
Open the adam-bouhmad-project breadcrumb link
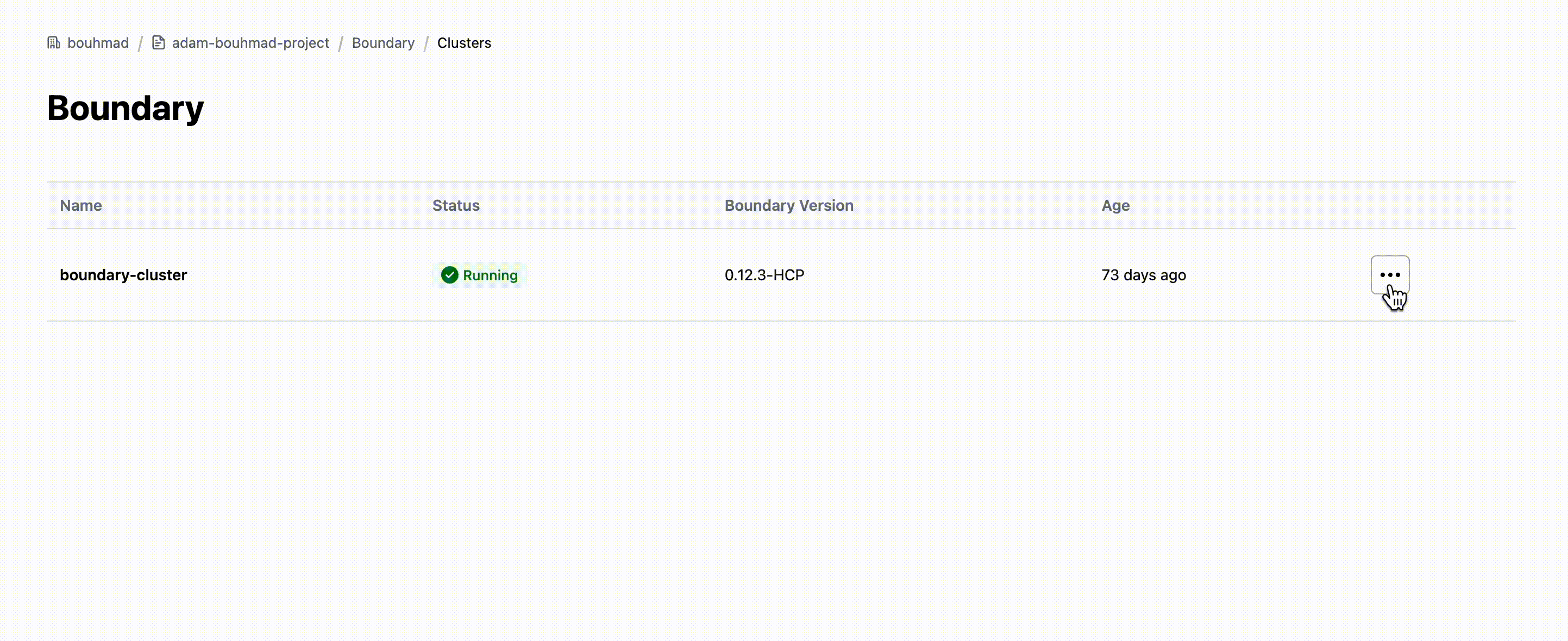click(250, 43)
